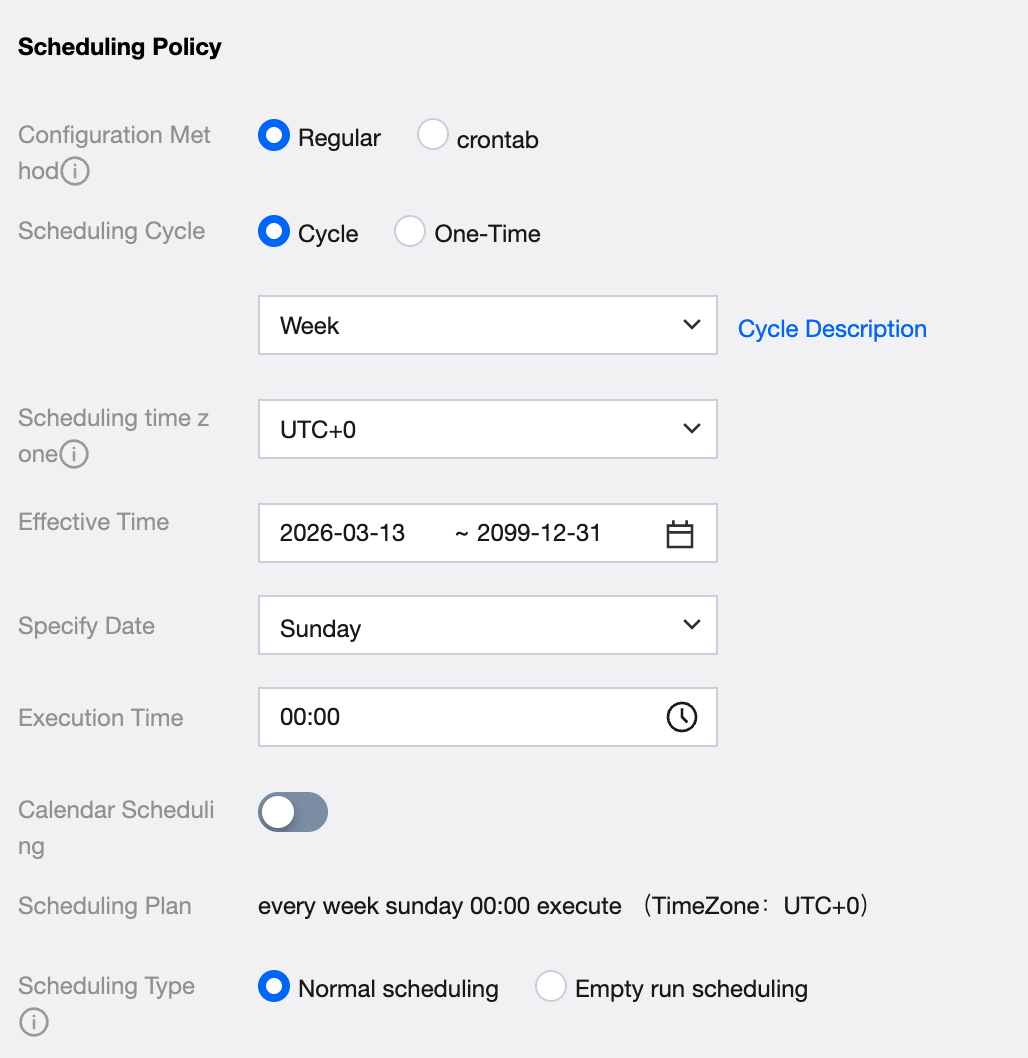Select Empty run scheduling type

coord(551,987)
